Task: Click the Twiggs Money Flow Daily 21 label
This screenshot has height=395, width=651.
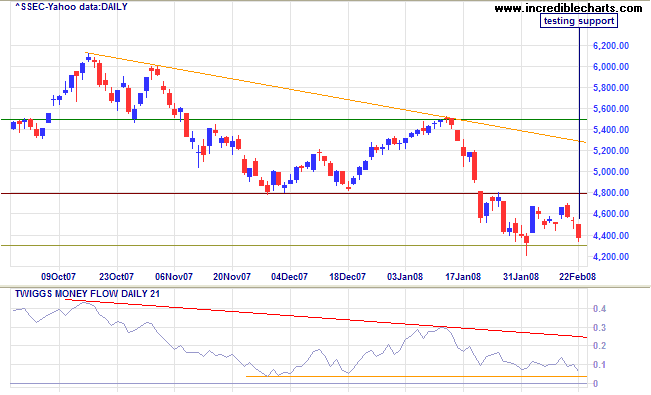Action: (87, 294)
